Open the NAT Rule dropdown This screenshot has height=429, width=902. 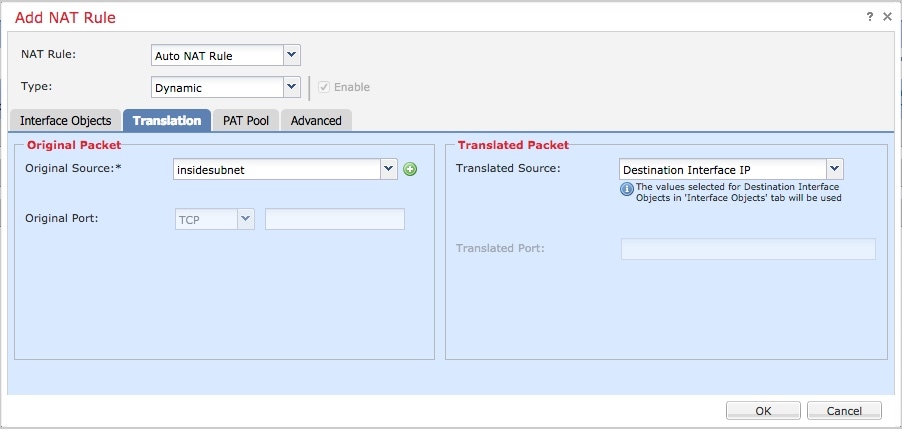pyautogui.click(x=291, y=55)
